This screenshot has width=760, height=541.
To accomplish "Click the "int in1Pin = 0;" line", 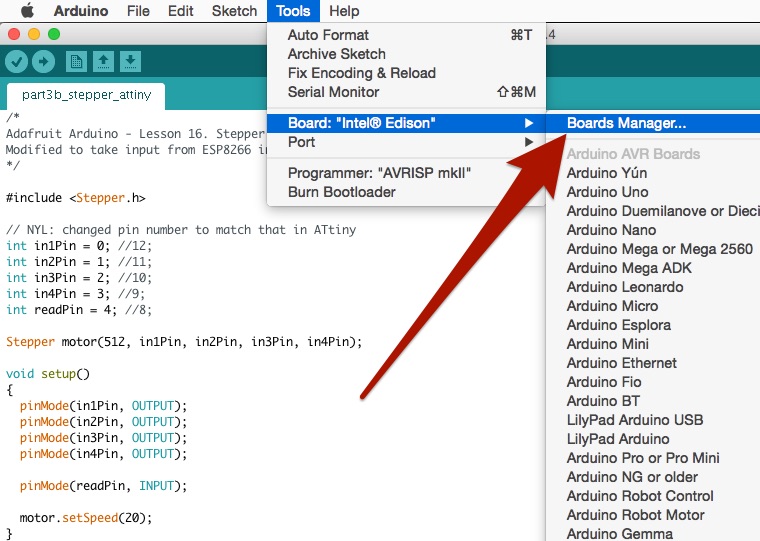I will click(x=79, y=246).
